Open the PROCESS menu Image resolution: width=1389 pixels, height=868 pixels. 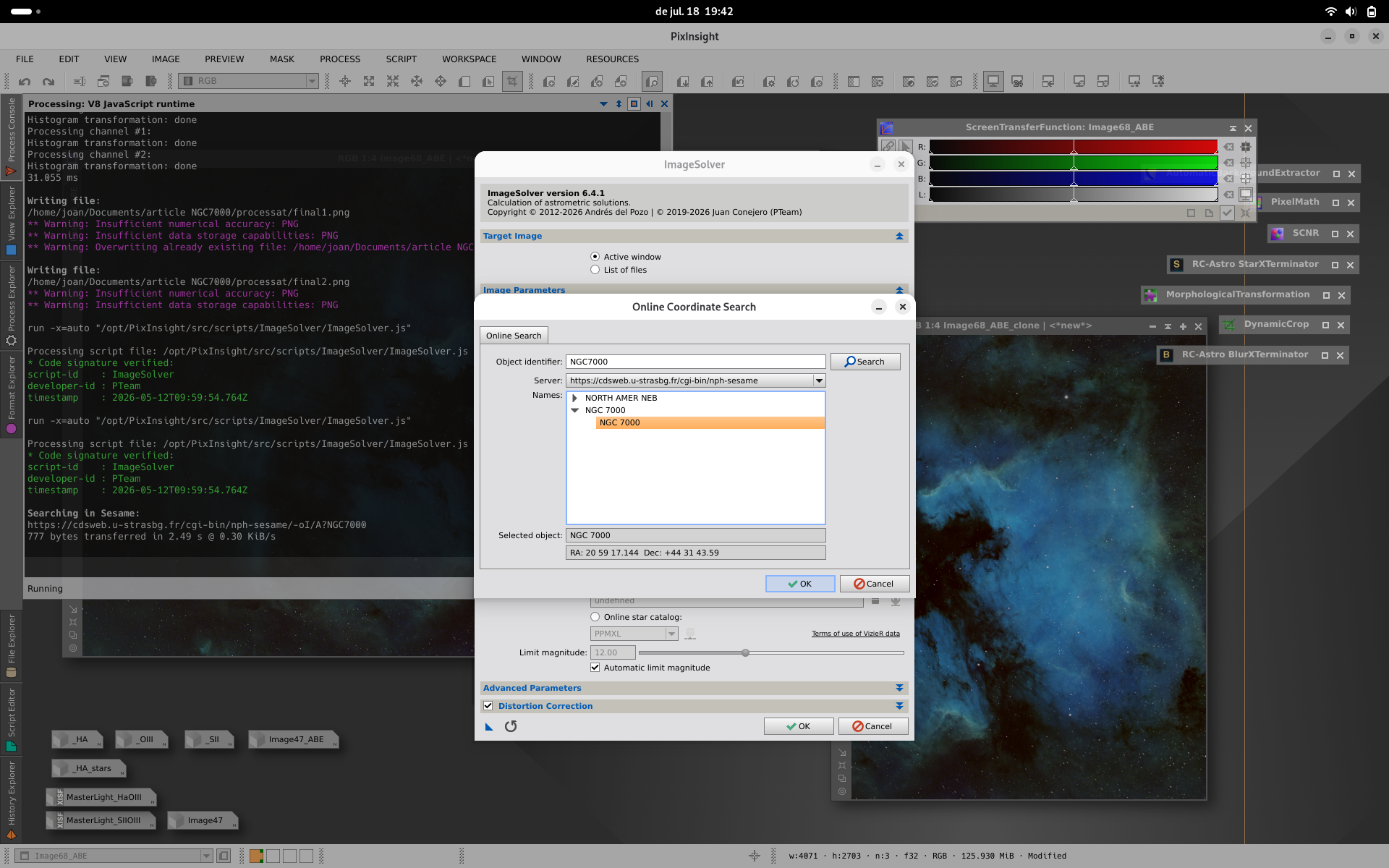(x=340, y=59)
